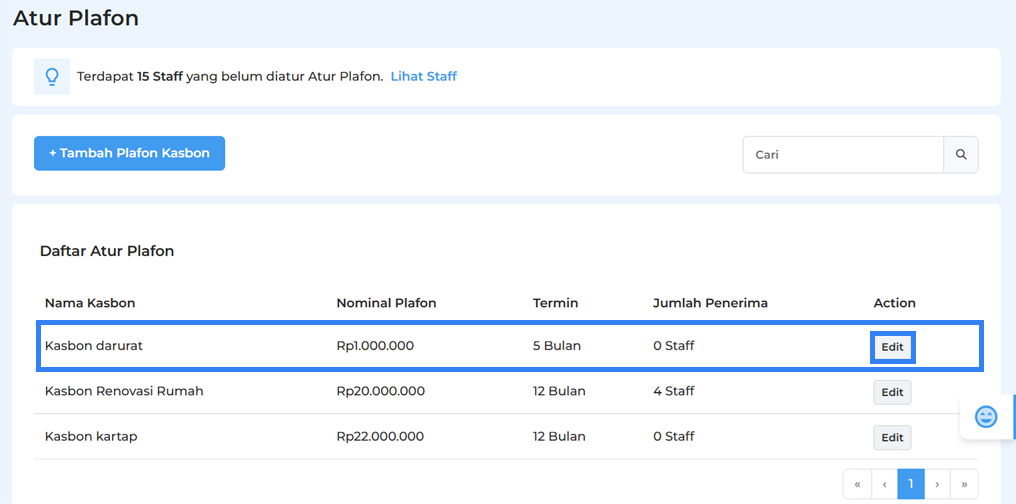
Task: Open the smiley face chat widget
Action: click(986, 417)
